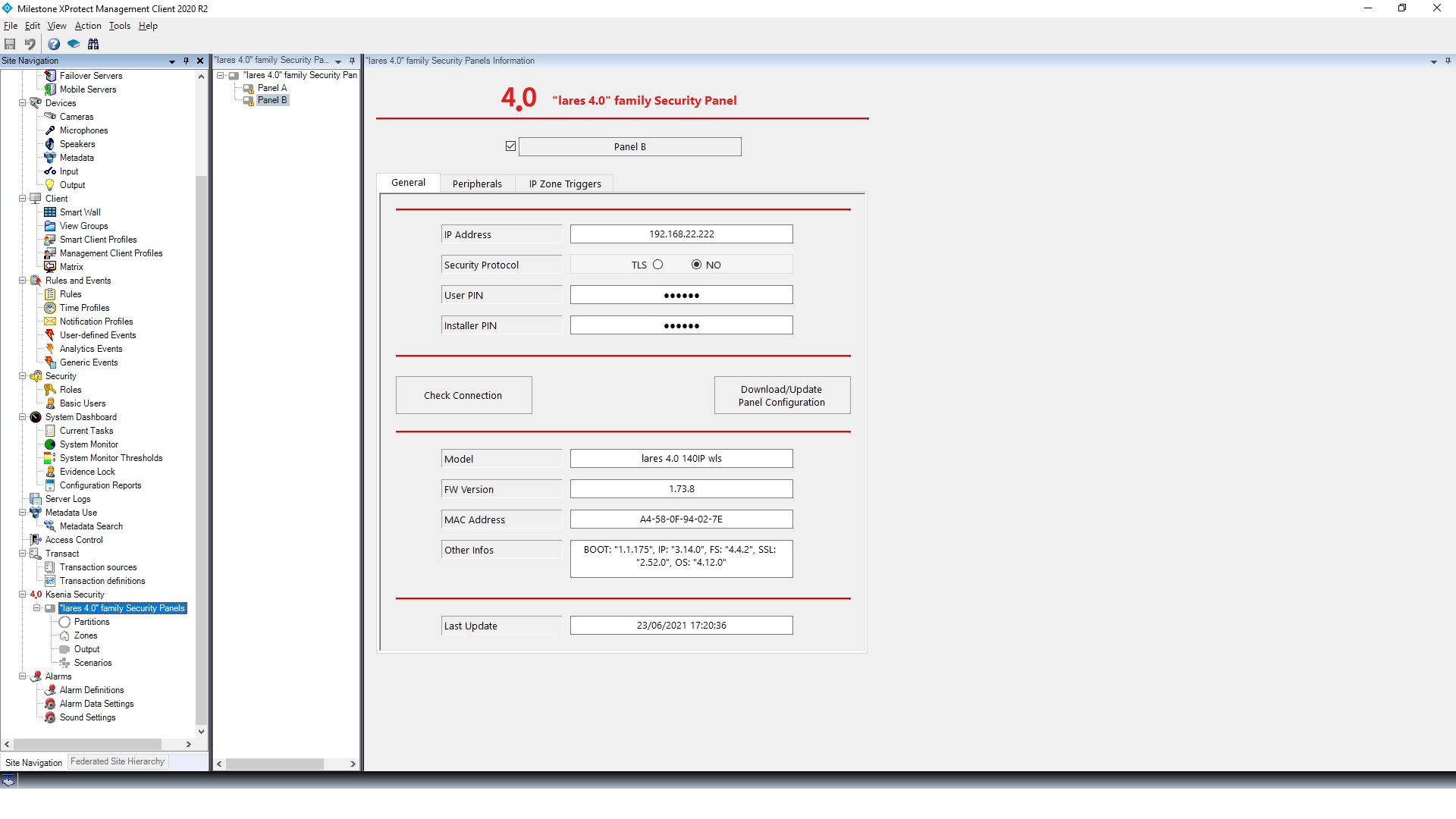Viewport: 1456px width, 819px height.
Task: Click the User PIN input field
Action: (681, 295)
